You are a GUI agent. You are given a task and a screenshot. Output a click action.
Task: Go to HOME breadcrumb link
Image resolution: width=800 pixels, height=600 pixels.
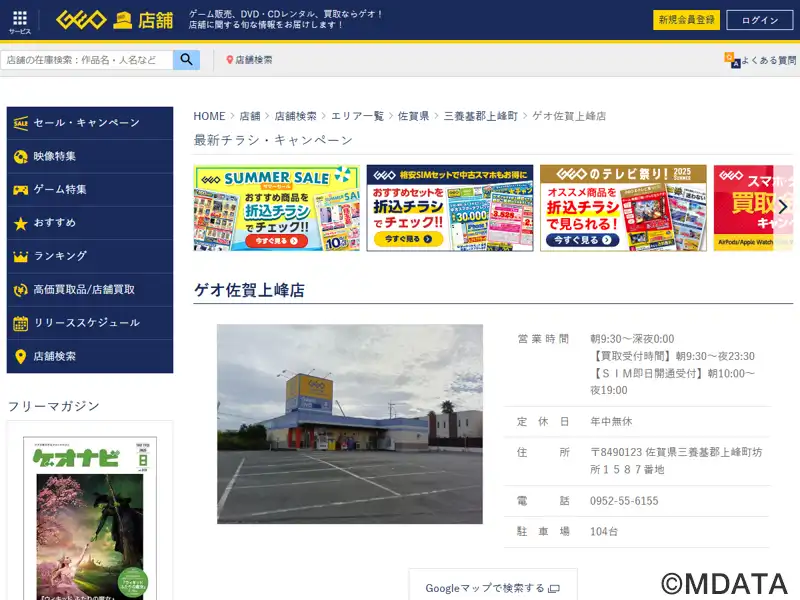pos(209,116)
